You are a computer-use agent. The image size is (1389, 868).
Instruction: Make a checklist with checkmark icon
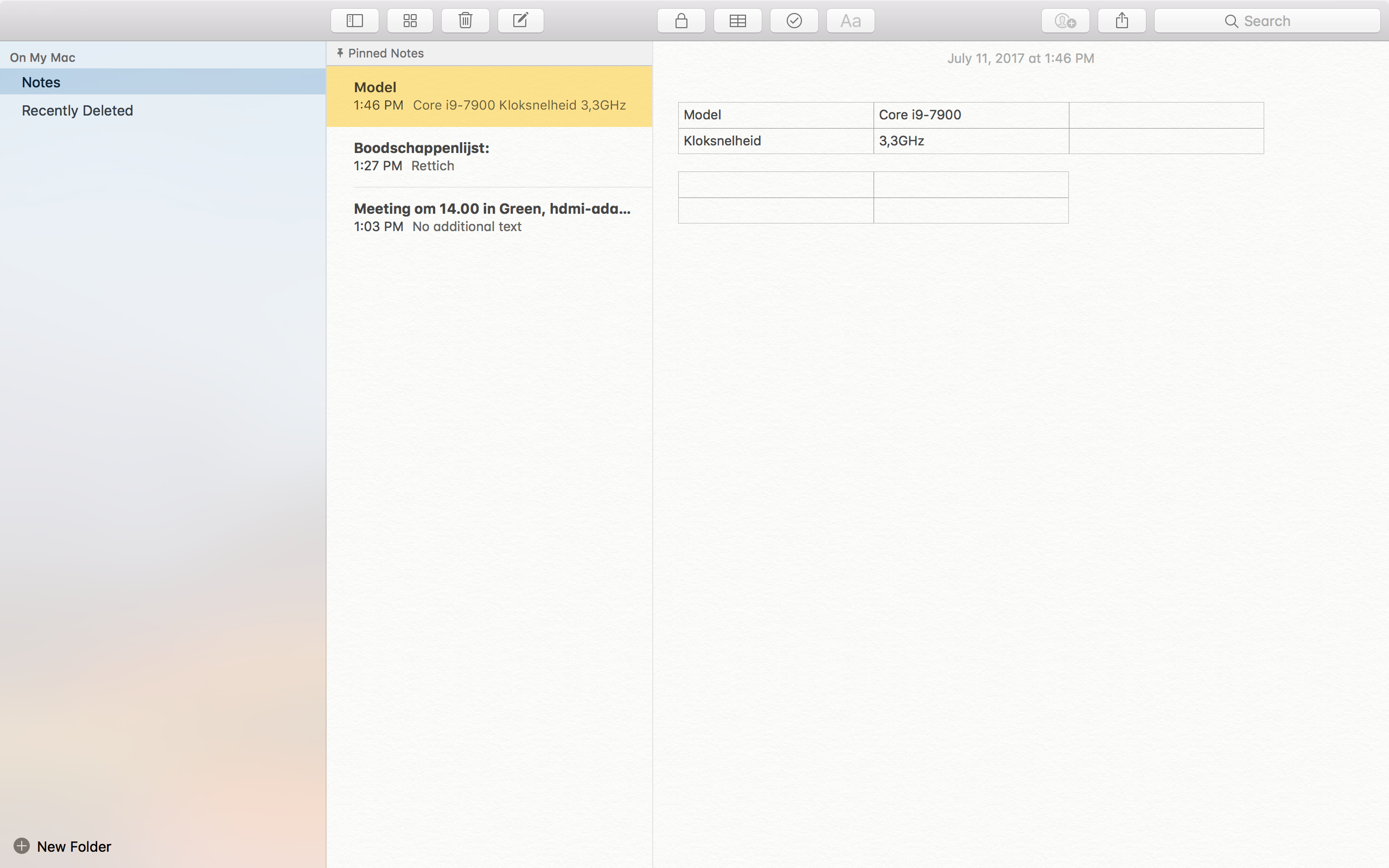pyautogui.click(x=794, y=21)
